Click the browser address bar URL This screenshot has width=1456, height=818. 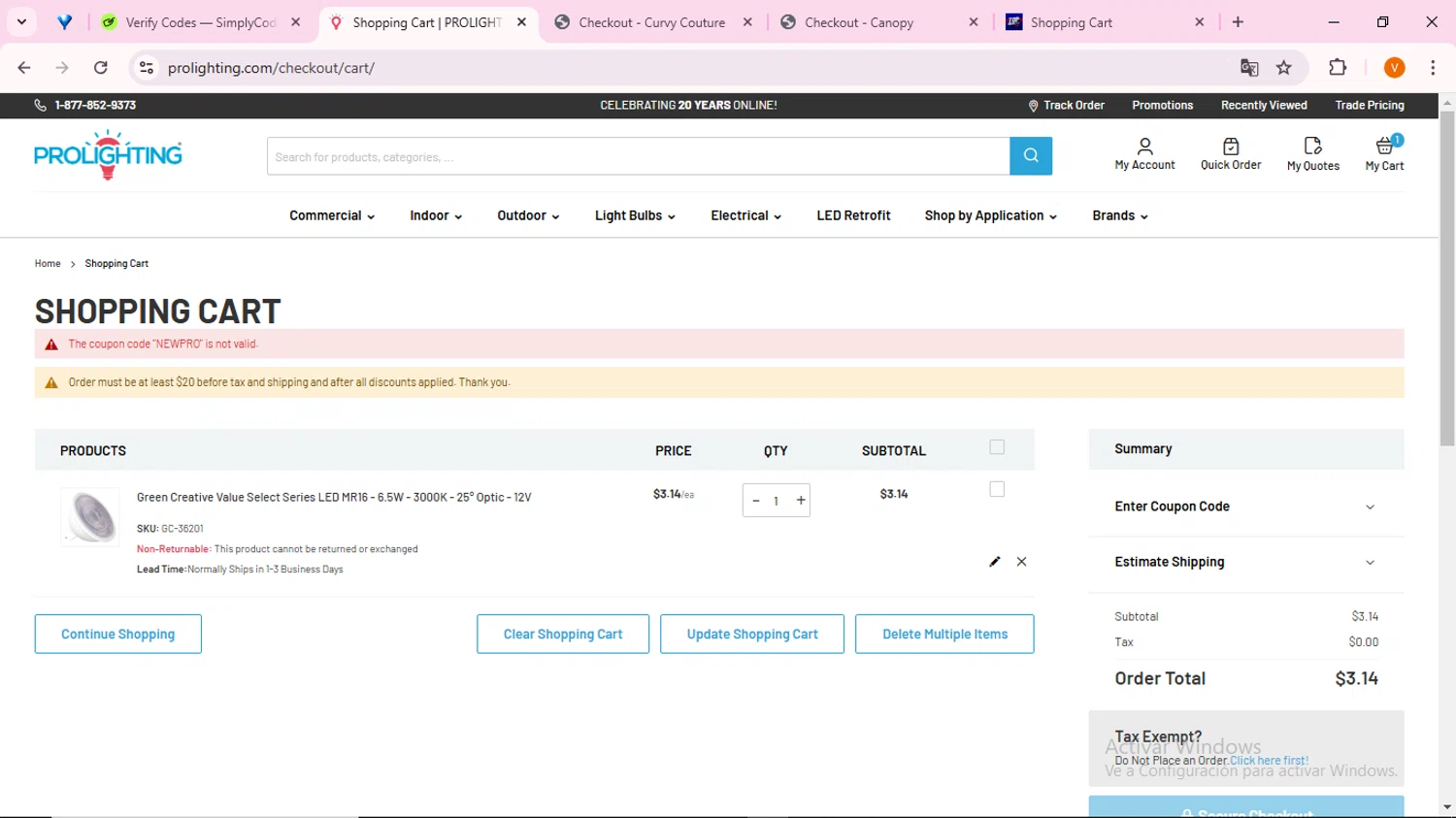click(271, 68)
